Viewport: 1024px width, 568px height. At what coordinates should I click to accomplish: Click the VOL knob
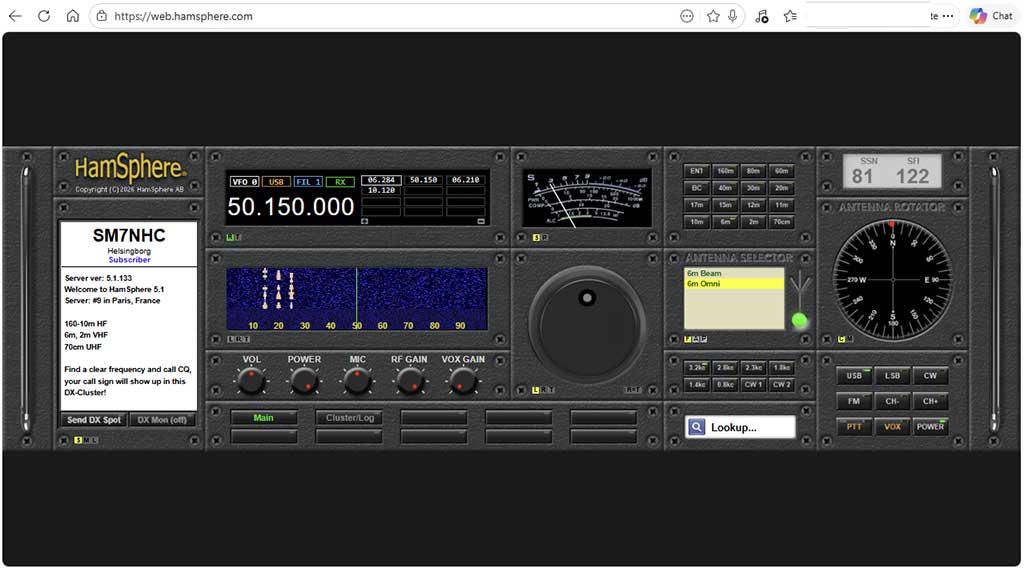click(251, 381)
